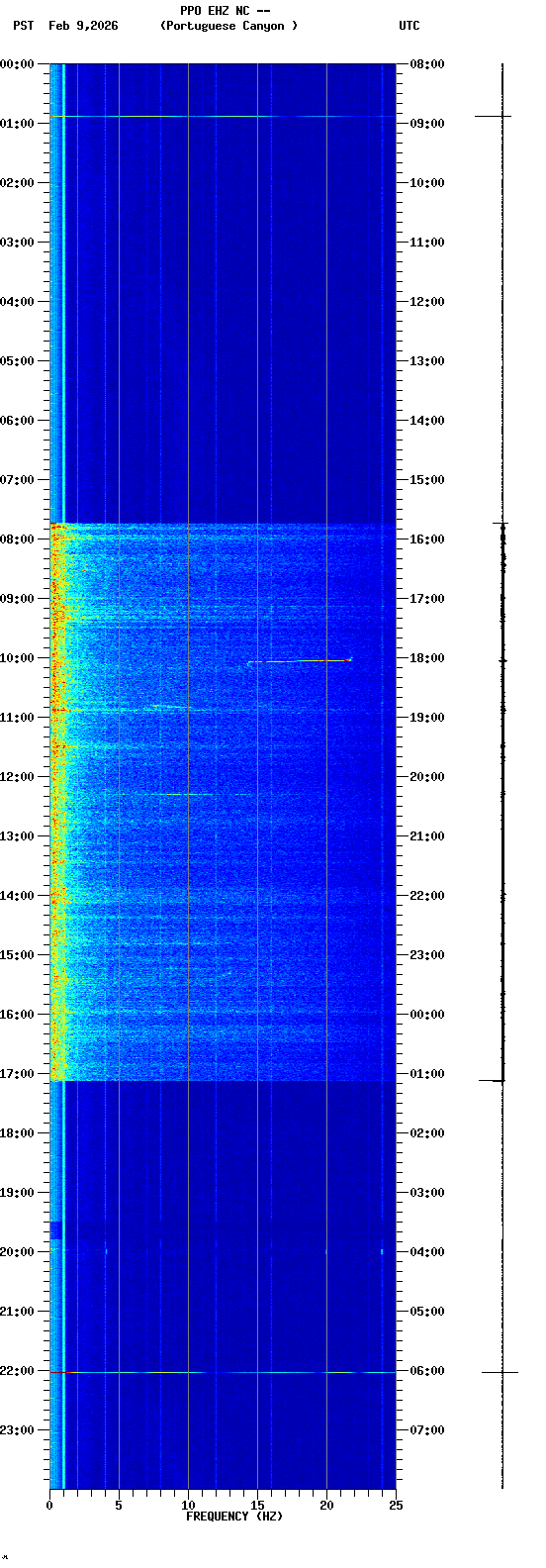The width and height of the screenshot is (546, 1568).
Task: Click the UTC '07:00' time label
Action: coord(427,1430)
